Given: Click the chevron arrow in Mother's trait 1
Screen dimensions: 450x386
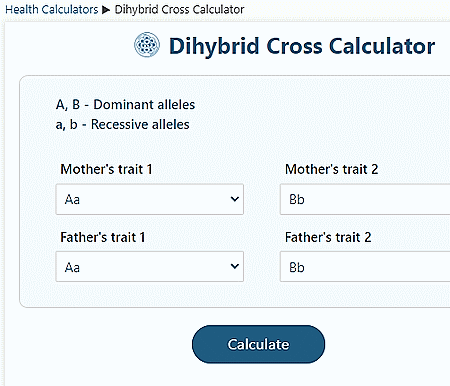Looking at the screenshot, I should click(235, 199).
